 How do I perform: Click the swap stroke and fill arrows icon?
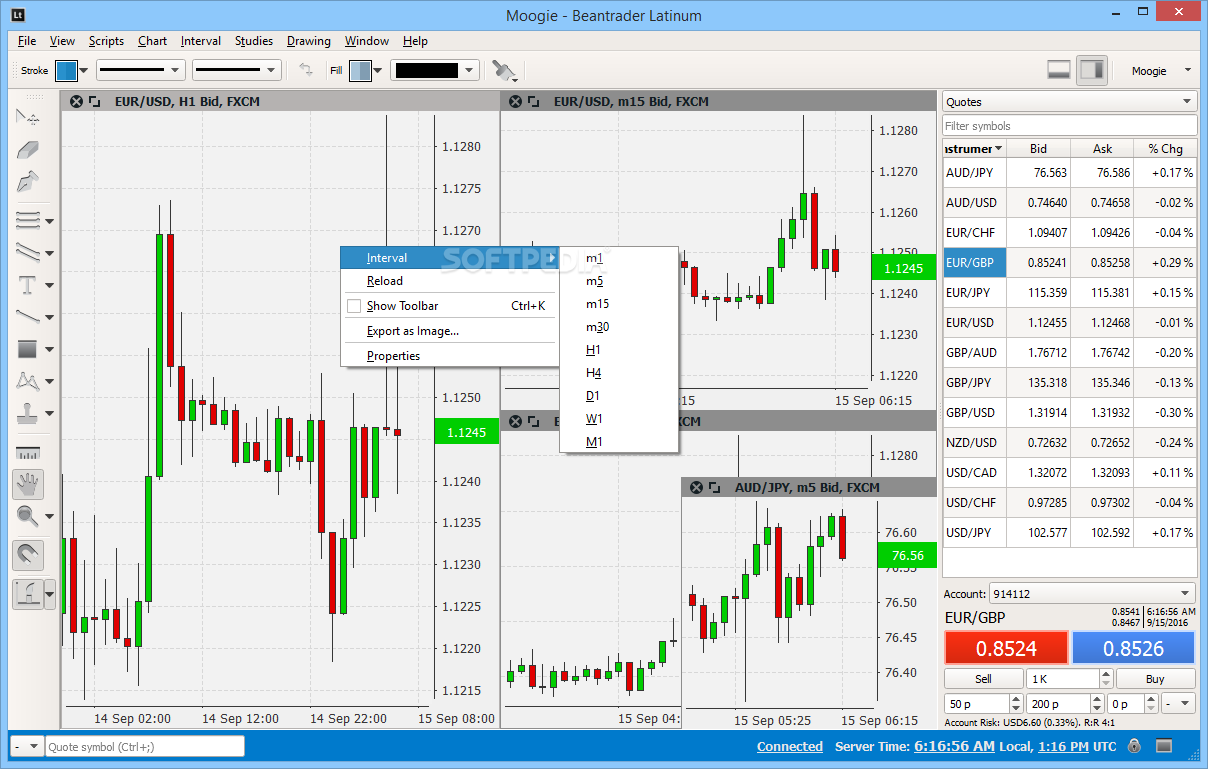point(306,70)
